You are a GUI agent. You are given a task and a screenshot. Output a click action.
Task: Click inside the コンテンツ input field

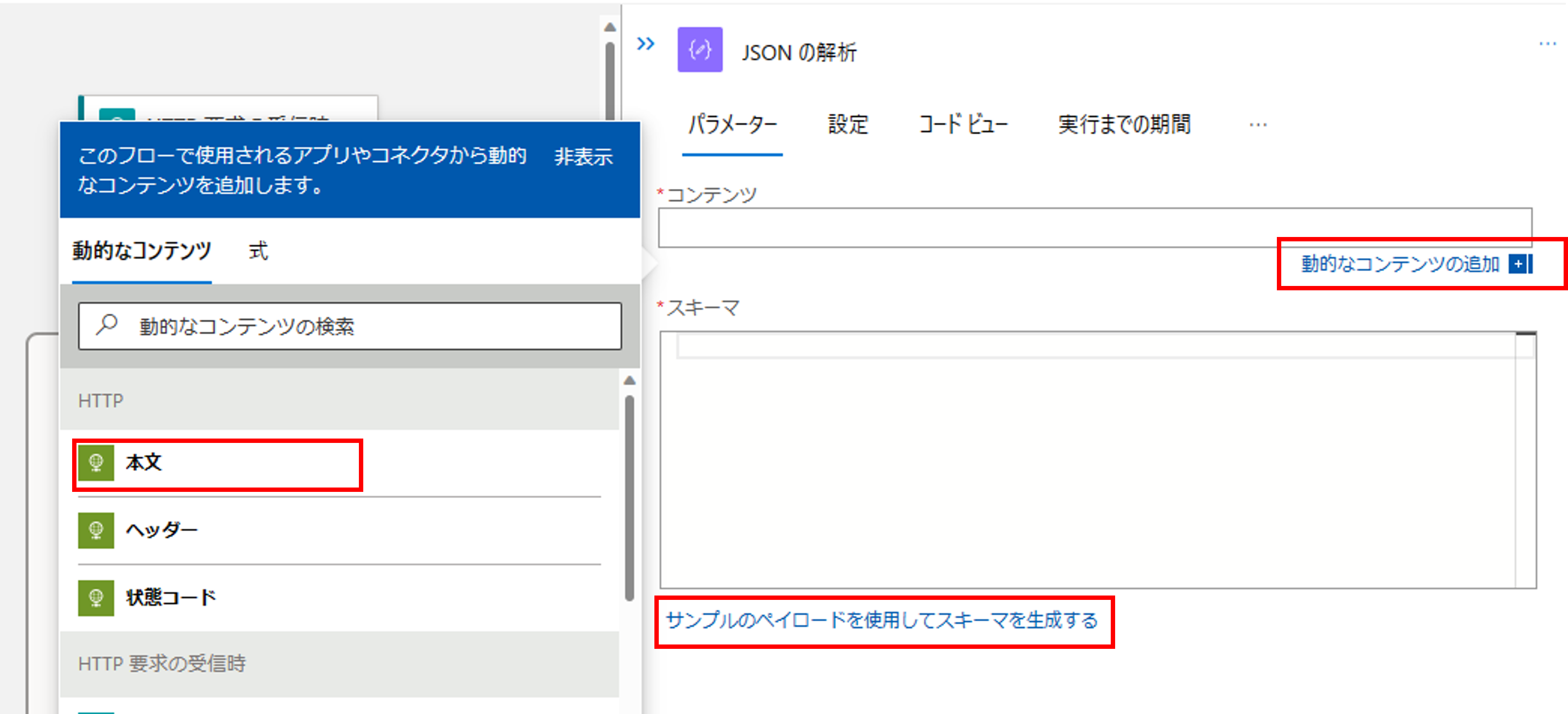[x=1095, y=228]
